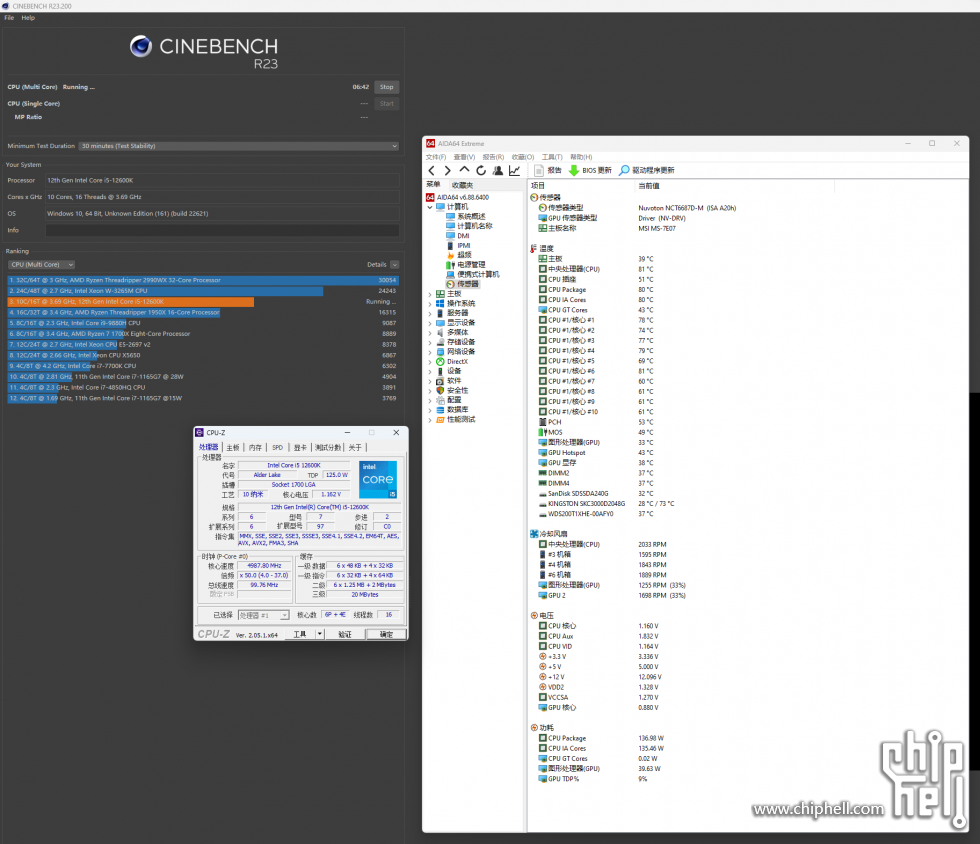Click 性能测试 benchmark icon in tree
The image size is (980, 844).
(440, 419)
